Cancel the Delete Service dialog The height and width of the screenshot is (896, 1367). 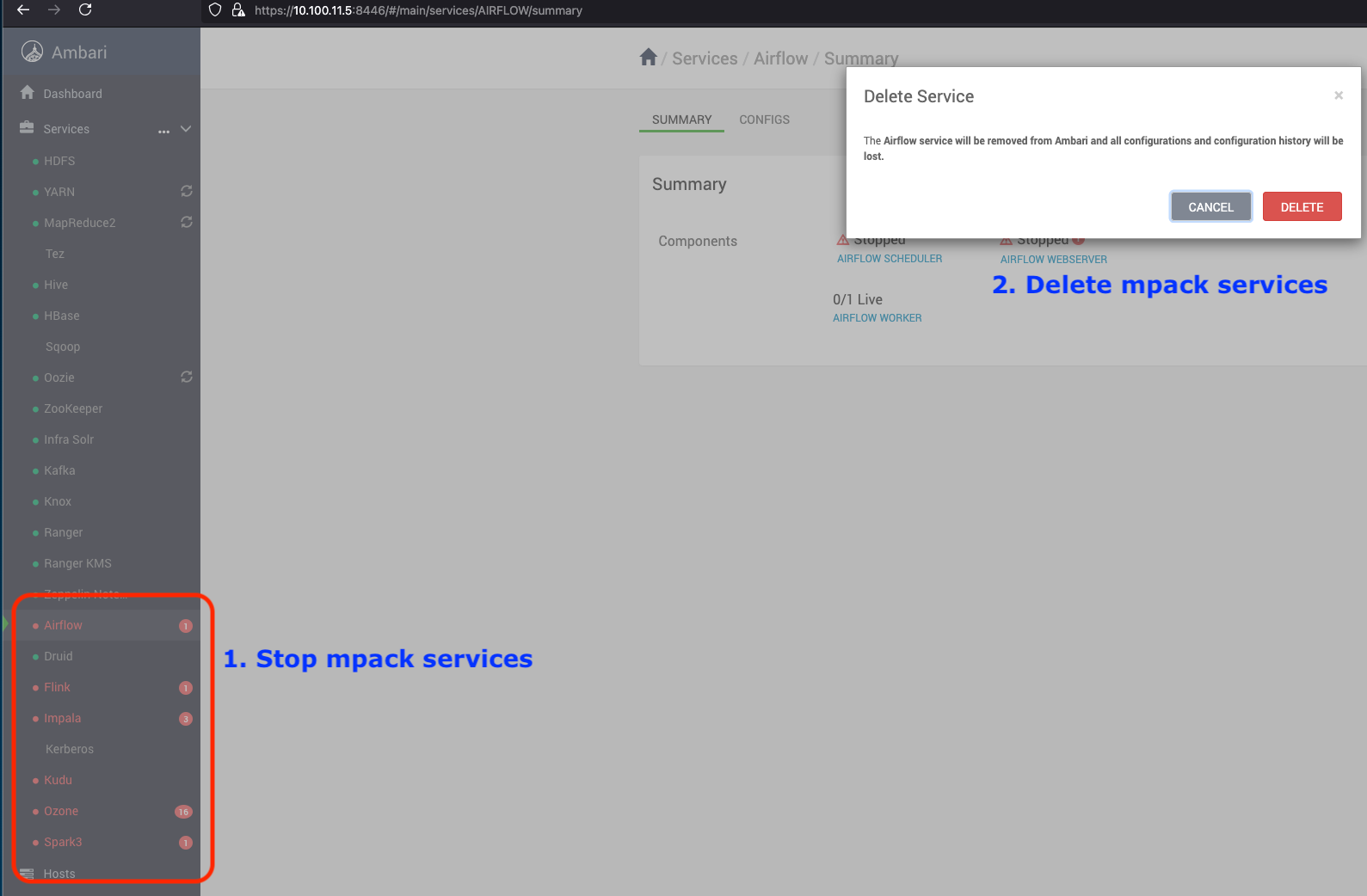tap(1211, 206)
